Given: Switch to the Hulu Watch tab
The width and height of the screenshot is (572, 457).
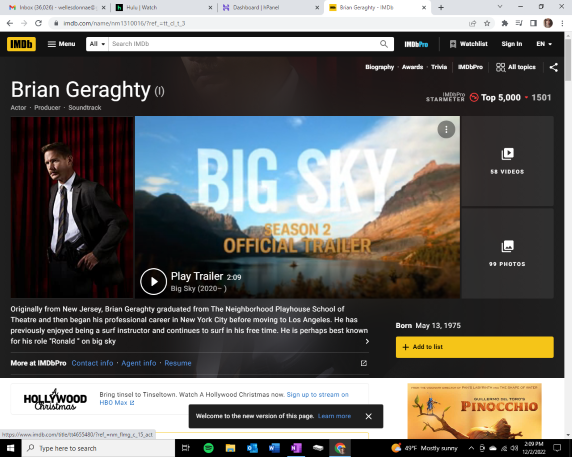Looking at the screenshot, I should point(163,7).
